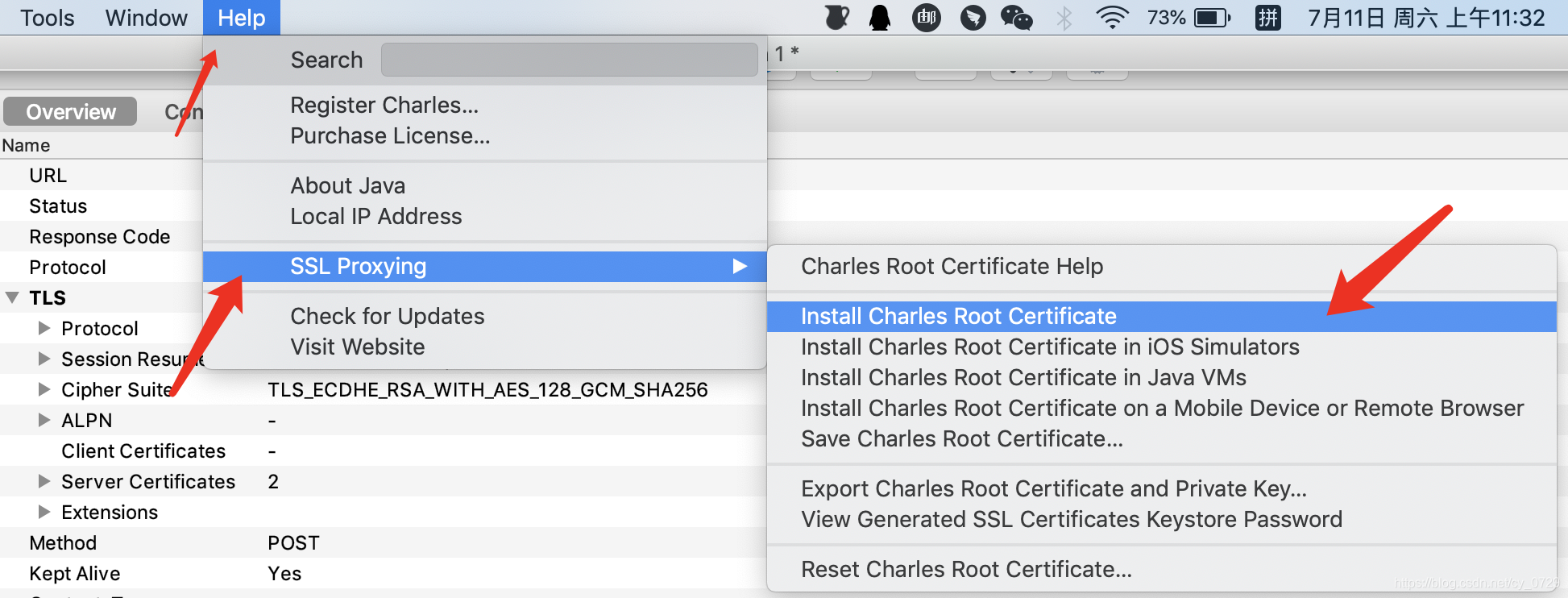View Generated SSL Certificates Keystore Password
The image size is (1568, 598).
[x=1161, y=519]
